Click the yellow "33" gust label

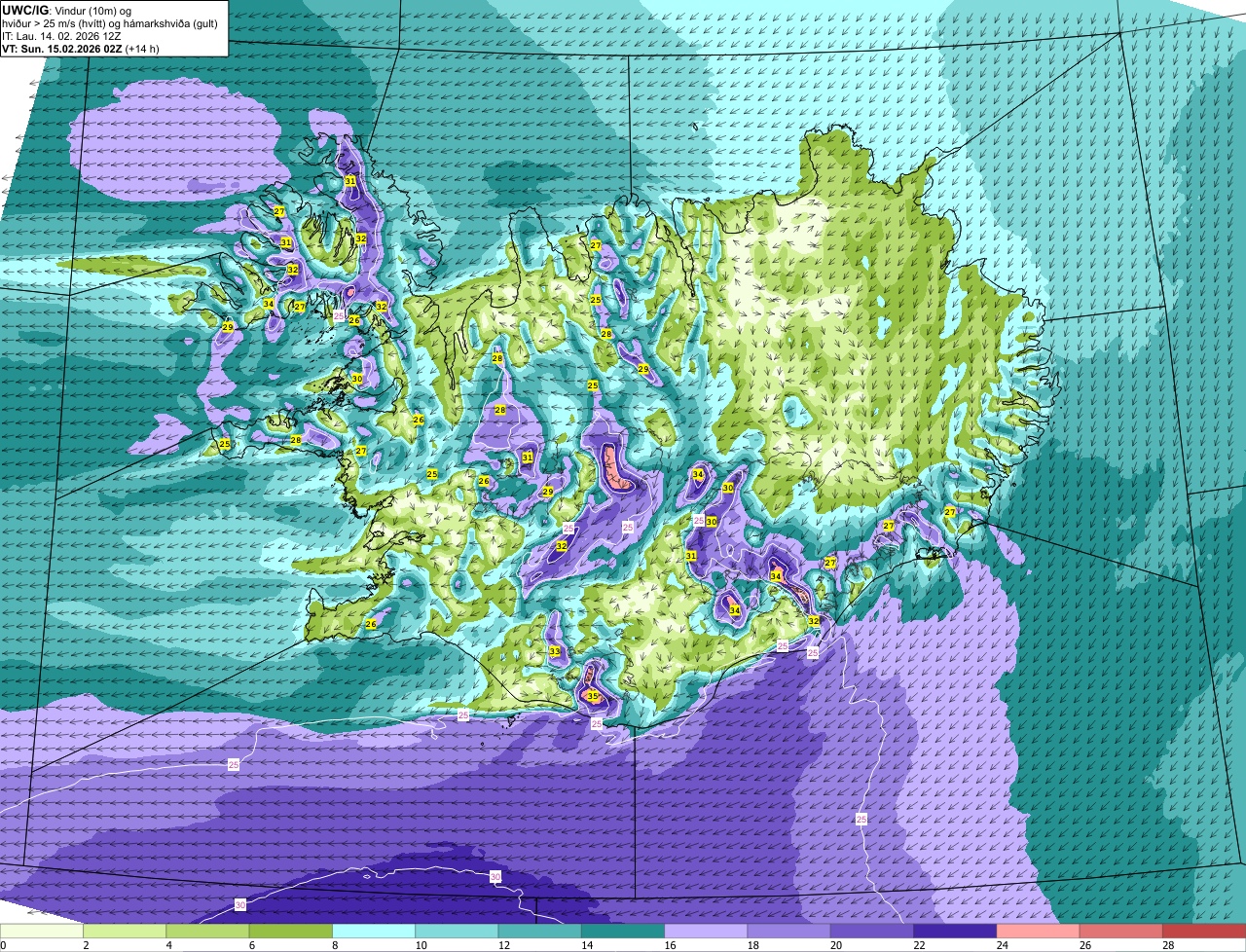tap(554, 651)
